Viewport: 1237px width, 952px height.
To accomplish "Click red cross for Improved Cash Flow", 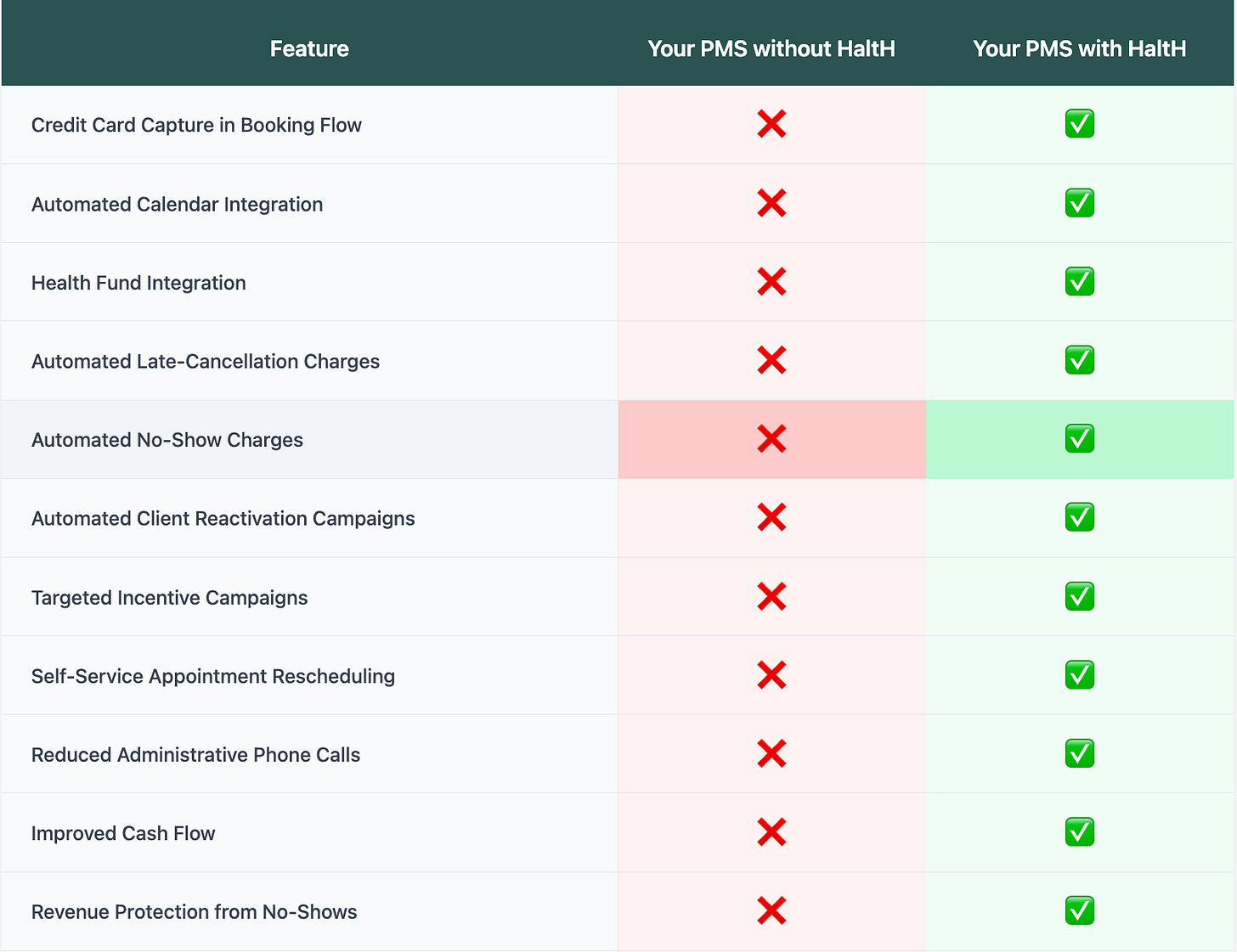I will point(771,832).
